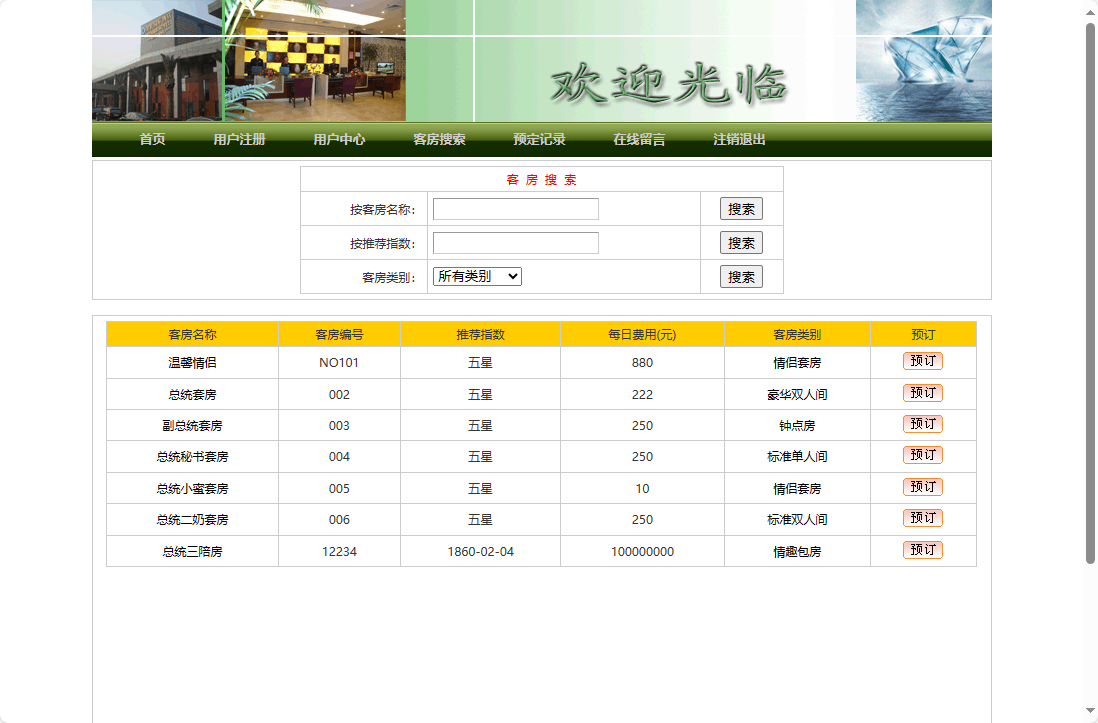Screen dimensions: 1098x723
Task: Click 搜索 next to room name field
Action: click(x=740, y=208)
